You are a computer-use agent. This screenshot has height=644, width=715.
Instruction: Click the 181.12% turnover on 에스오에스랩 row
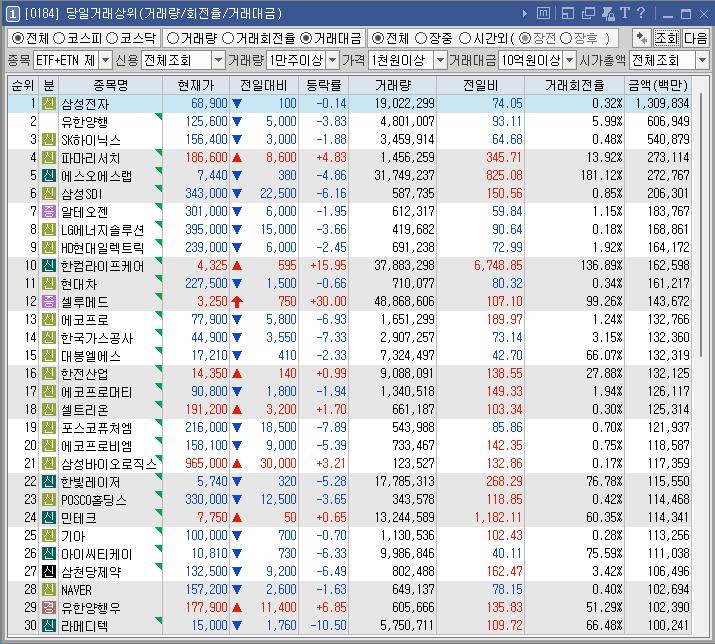[x=601, y=176]
